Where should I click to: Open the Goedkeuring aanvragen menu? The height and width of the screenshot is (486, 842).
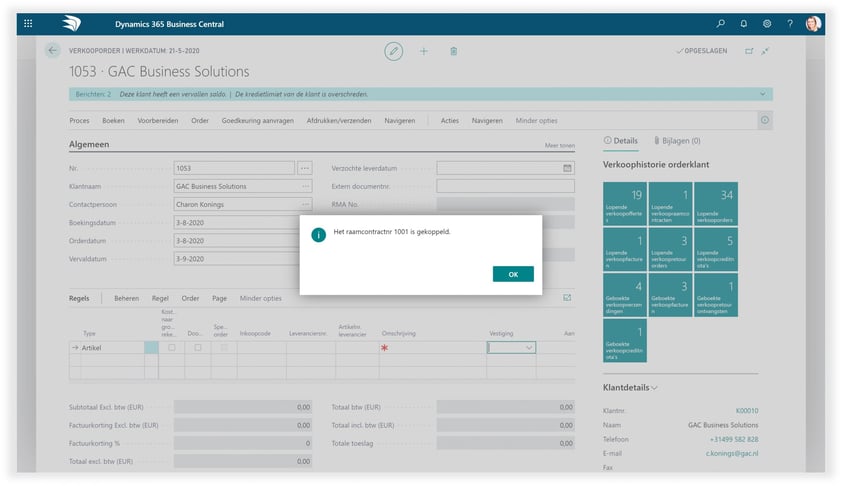pos(258,121)
